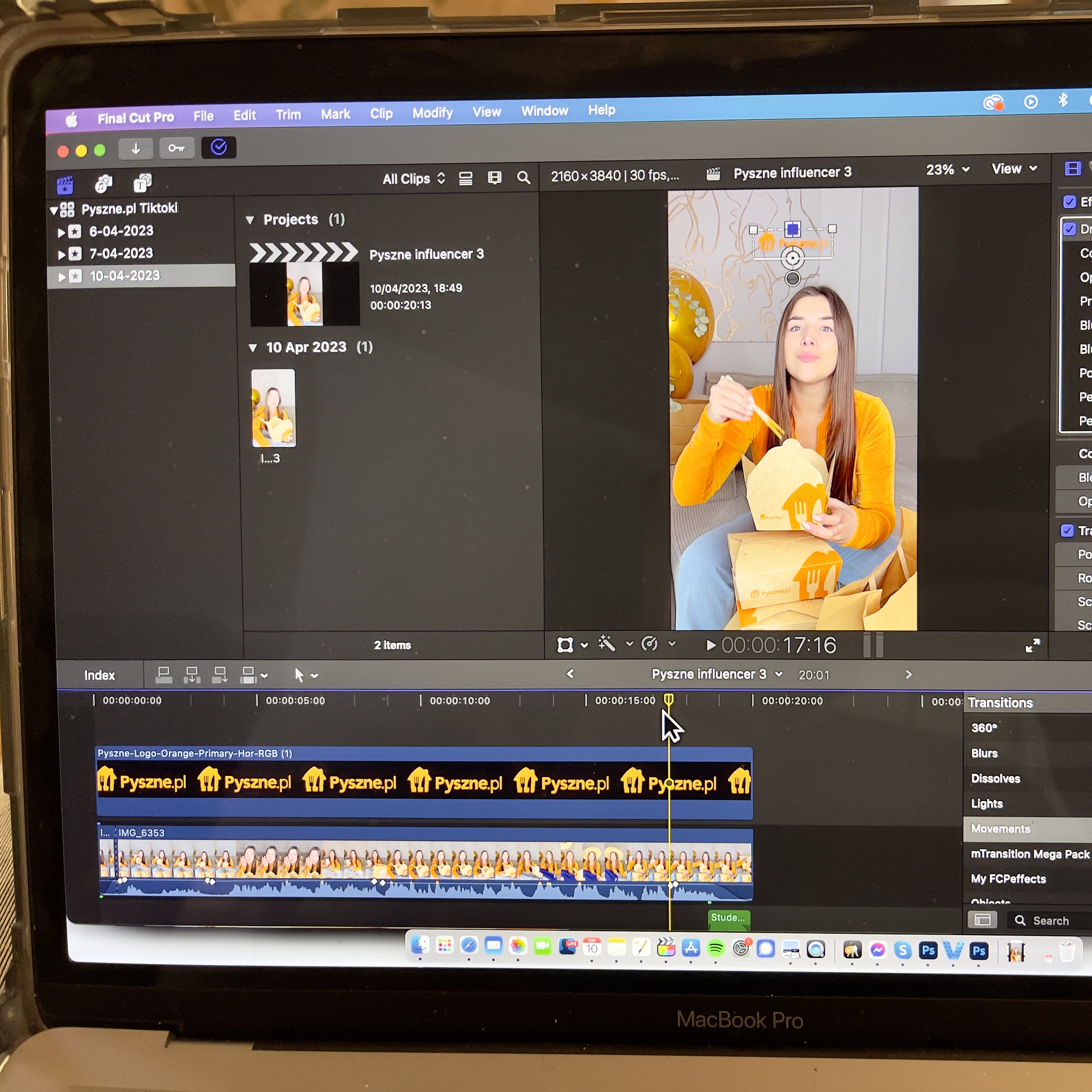This screenshot has height=1092, width=1092.
Task: Collapse the 10 Apr 2023 section
Action: pos(253,348)
